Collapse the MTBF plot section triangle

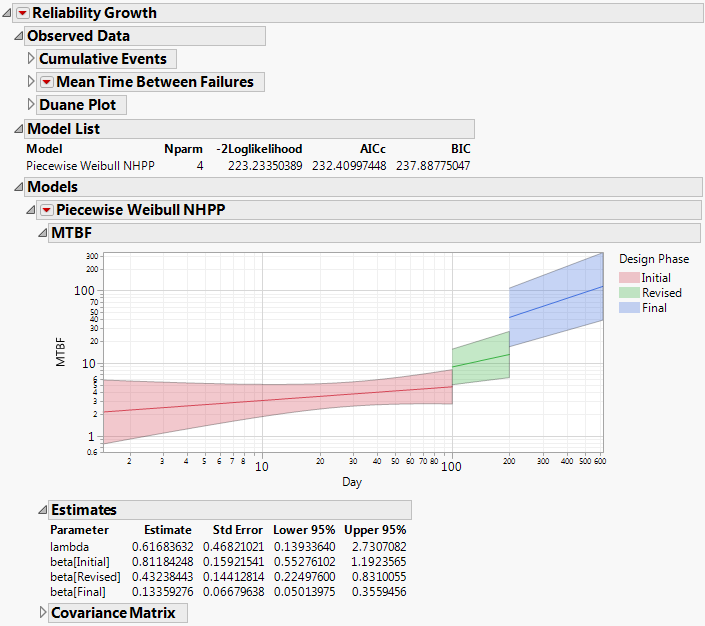click(42, 233)
